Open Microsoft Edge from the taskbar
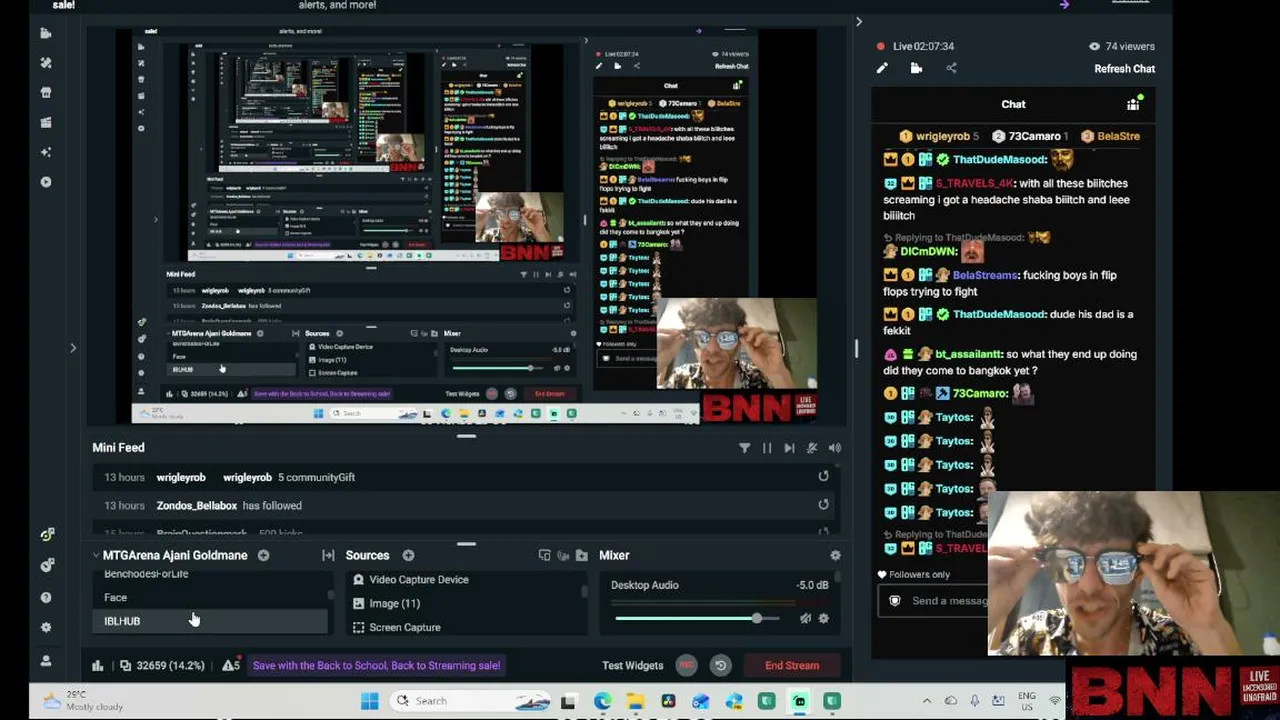1280x720 pixels. [x=602, y=701]
